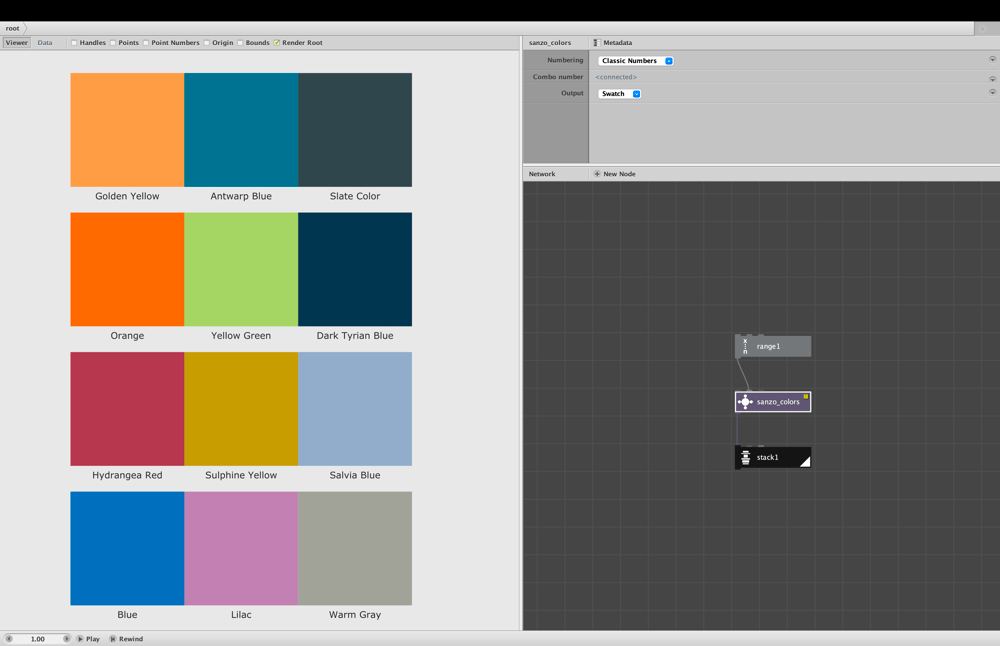This screenshot has width=1000, height=646.
Task: Open the Classic Numbers dropdown
Action: (x=636, y=61)
